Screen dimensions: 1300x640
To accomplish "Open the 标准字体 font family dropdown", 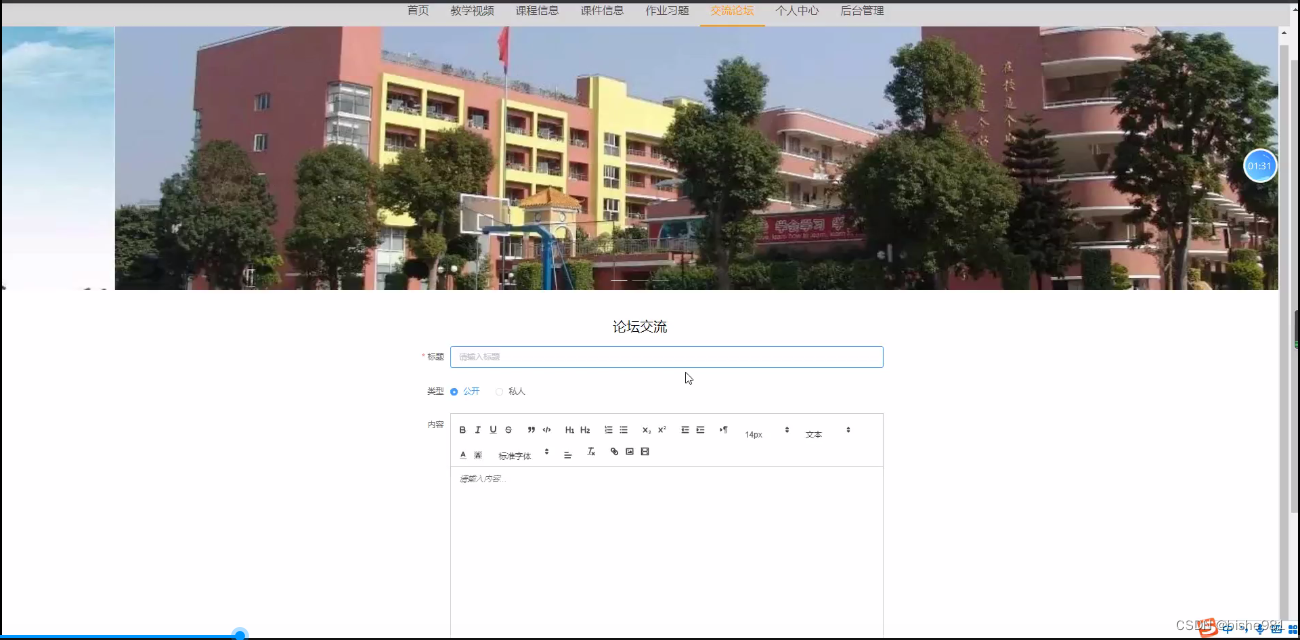I will [x=516, y=453].
